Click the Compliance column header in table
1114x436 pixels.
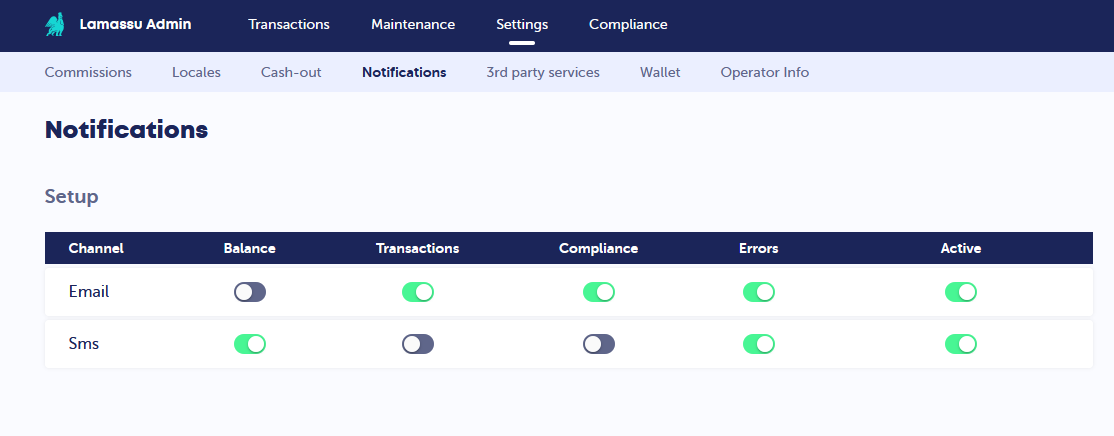point(598,249)
